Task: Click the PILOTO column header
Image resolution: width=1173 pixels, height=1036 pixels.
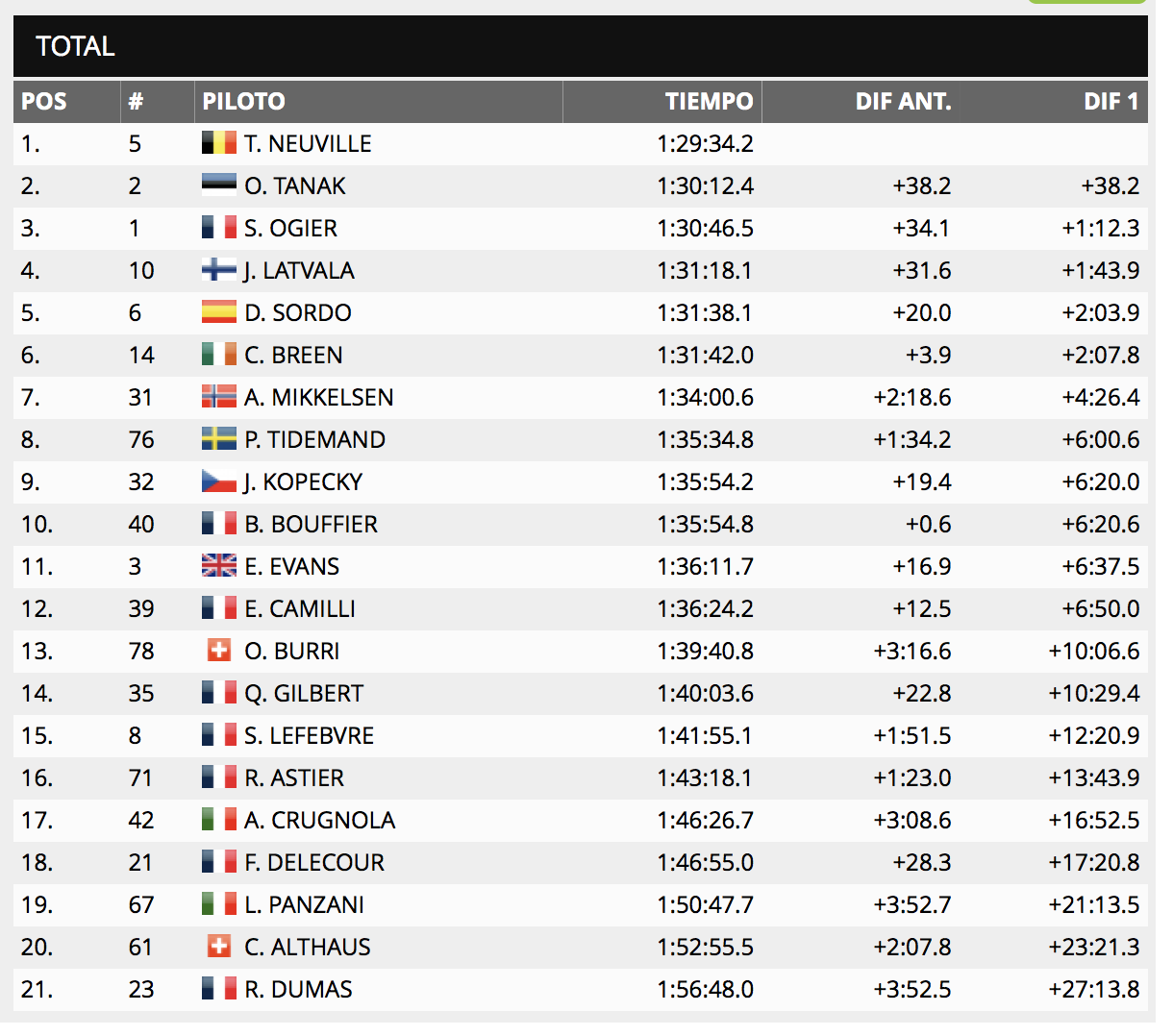Action: click(244, 102)
